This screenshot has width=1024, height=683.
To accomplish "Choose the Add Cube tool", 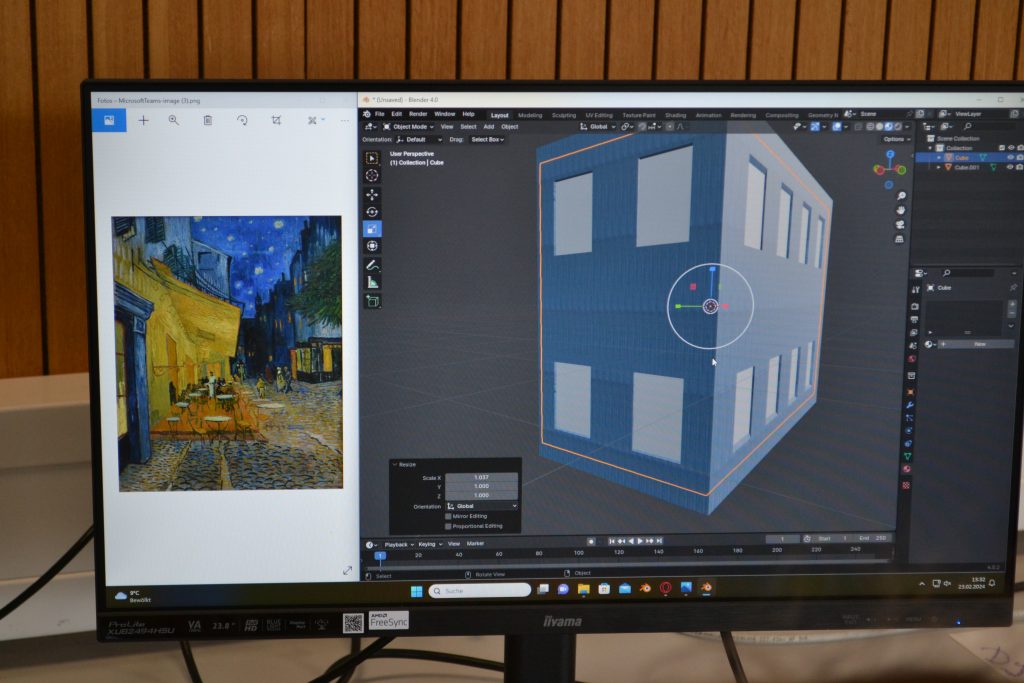I will pyautogui.click(x=372, y=301).
